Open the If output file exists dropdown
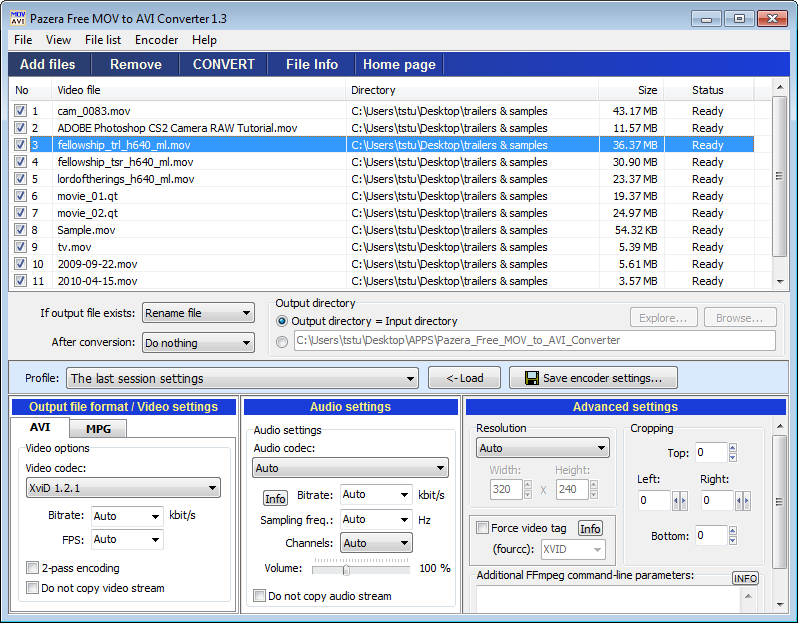The height and width of the screenshot is (623, 798). tap(198, 313)
